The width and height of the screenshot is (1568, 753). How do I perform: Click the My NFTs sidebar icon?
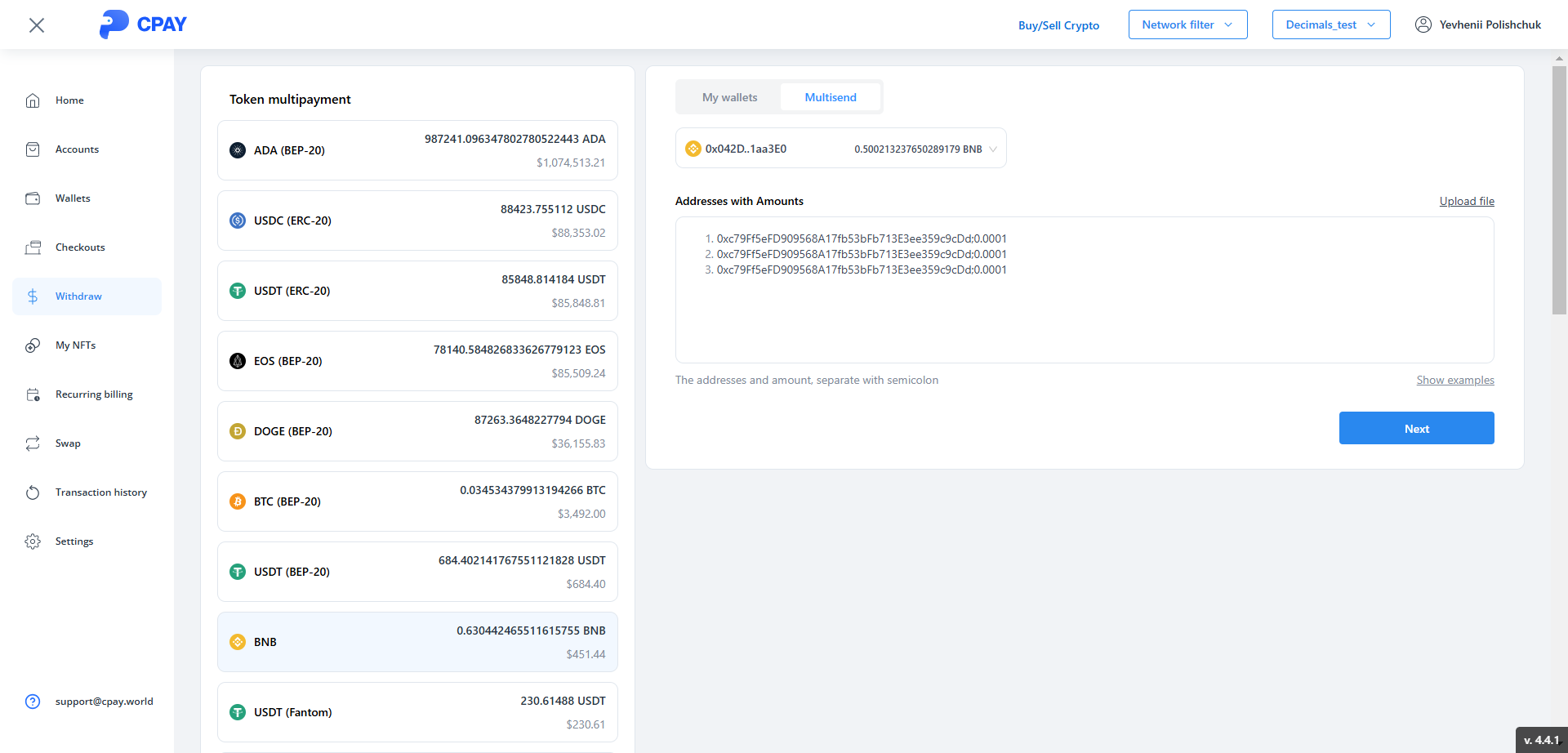pyautogui.click(x=33, y=345)
